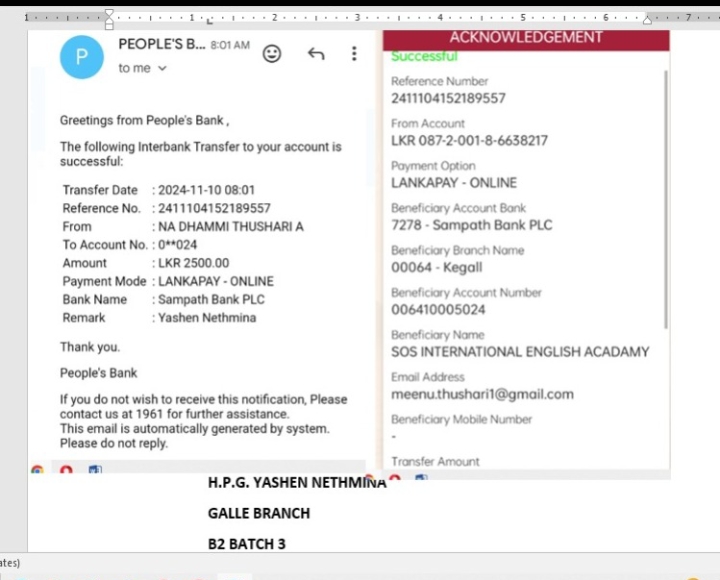Click the Opera icon below the email
720x580 pixels.
coord(67,470)
